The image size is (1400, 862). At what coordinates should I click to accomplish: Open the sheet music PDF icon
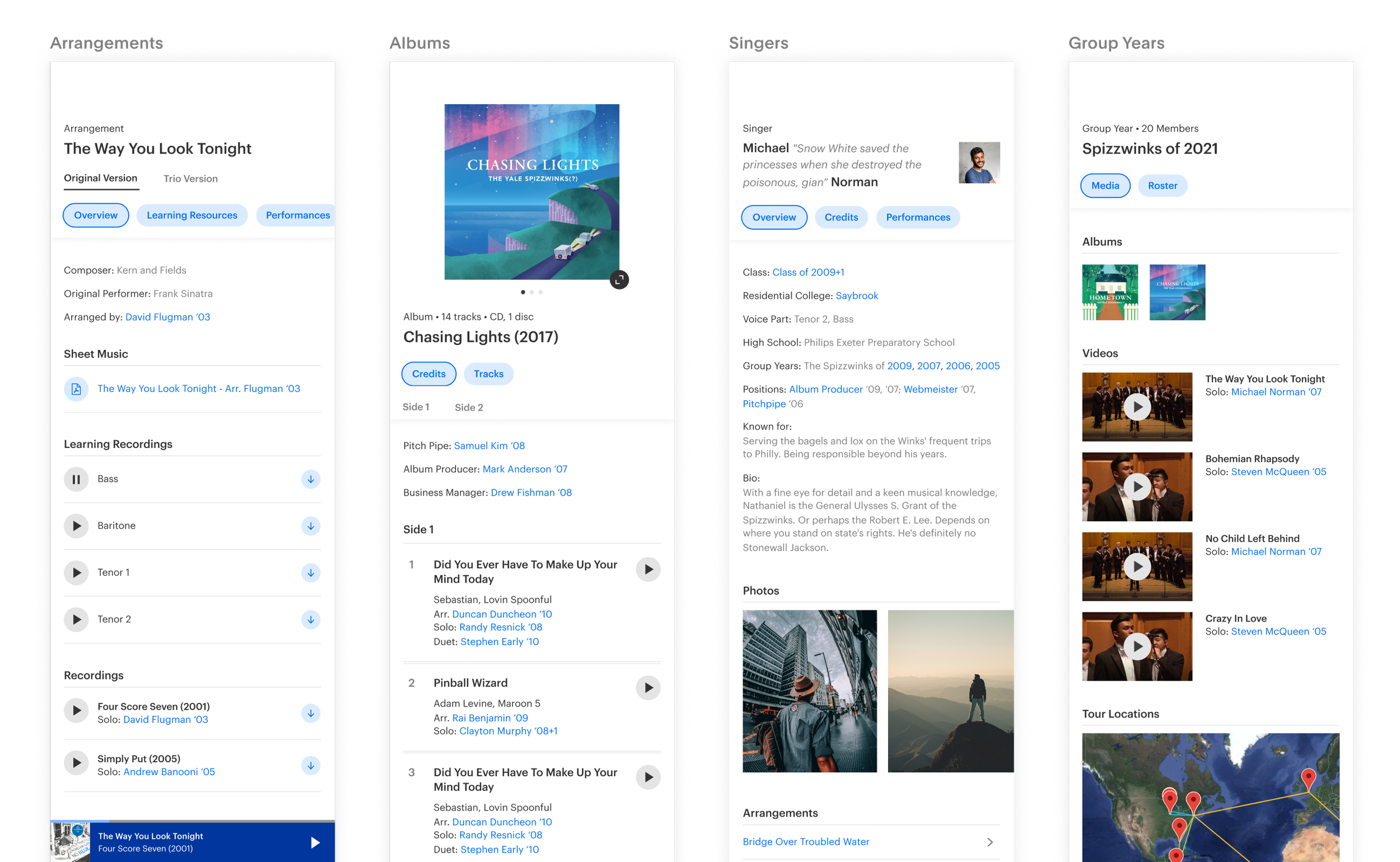[76, 389]
